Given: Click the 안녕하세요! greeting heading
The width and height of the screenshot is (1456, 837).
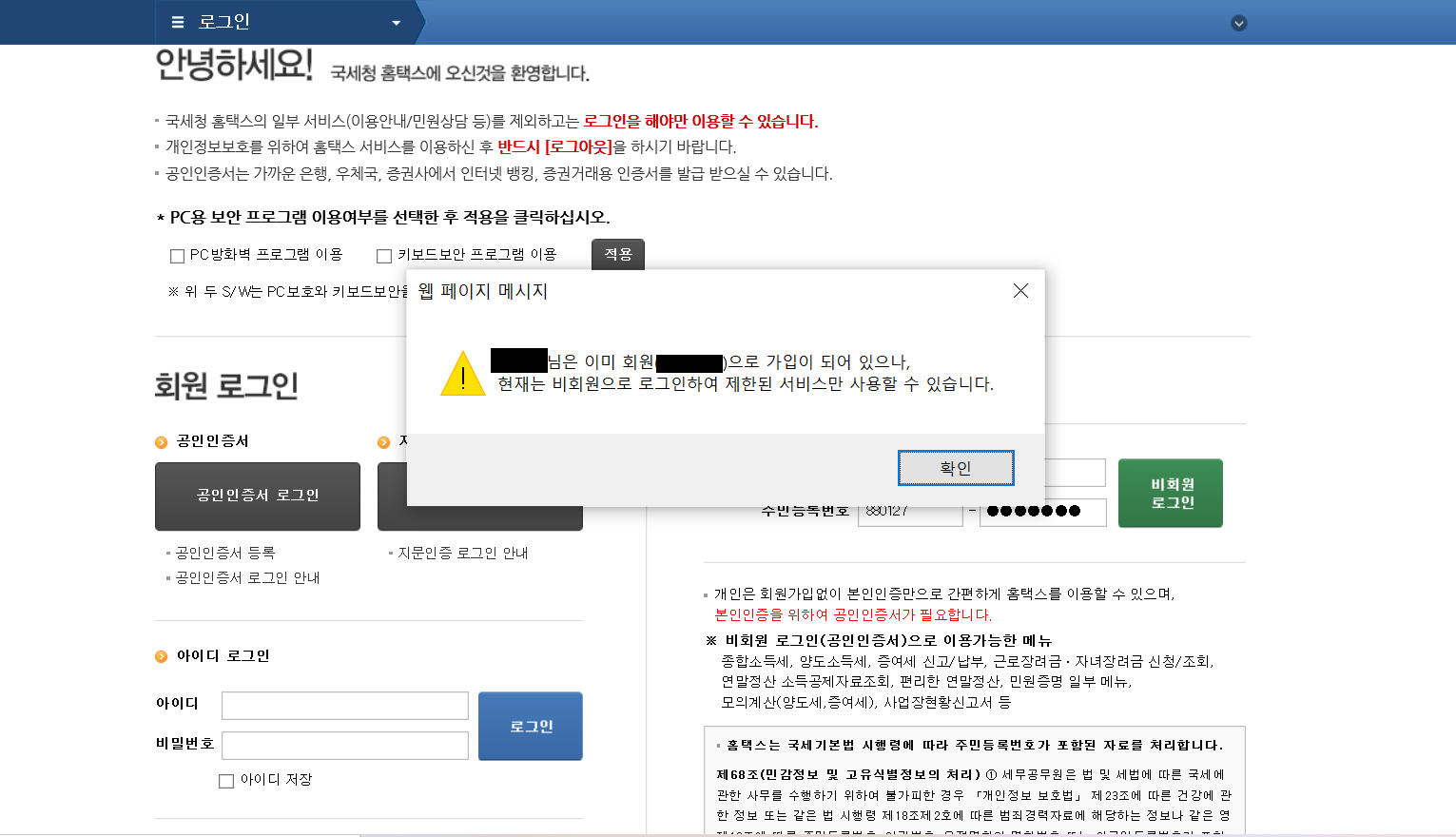Looking at the screenshot, I should point(234,64).
